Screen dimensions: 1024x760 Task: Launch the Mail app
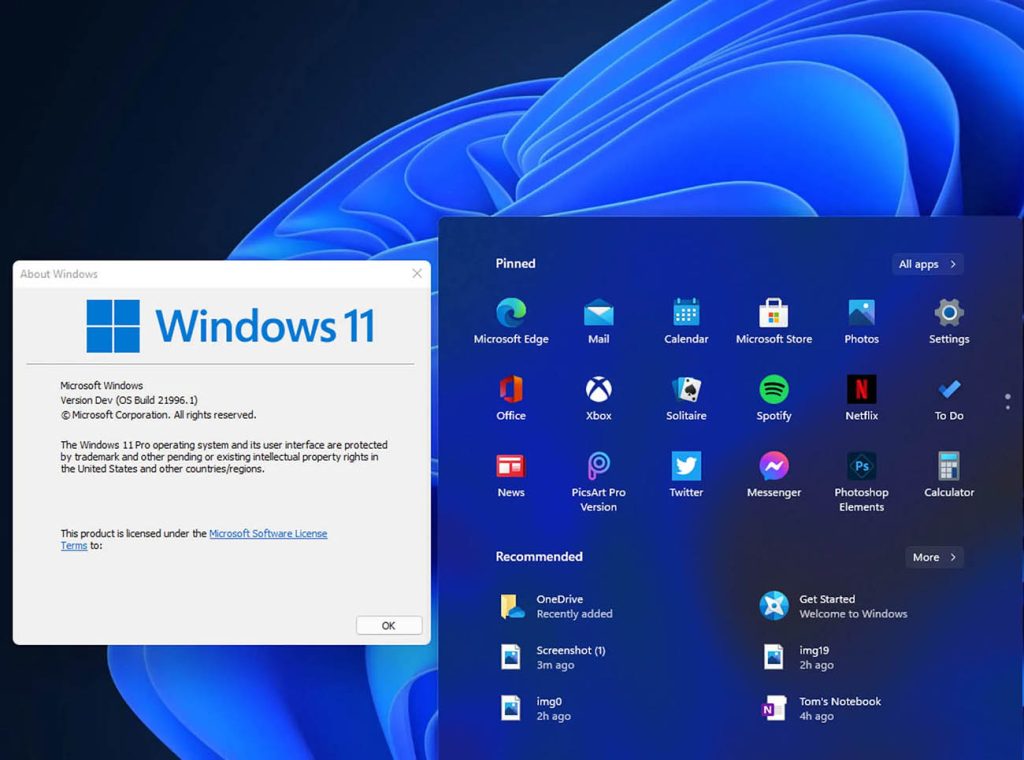click(x=598, y=321)
